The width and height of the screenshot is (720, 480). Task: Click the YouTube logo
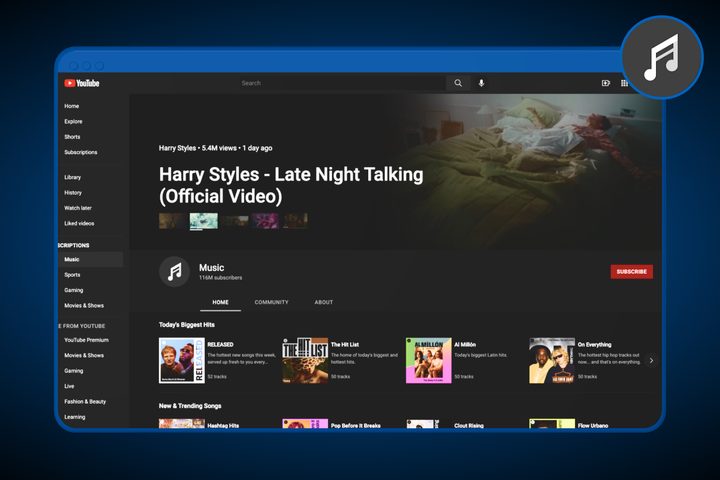[82, 83]
